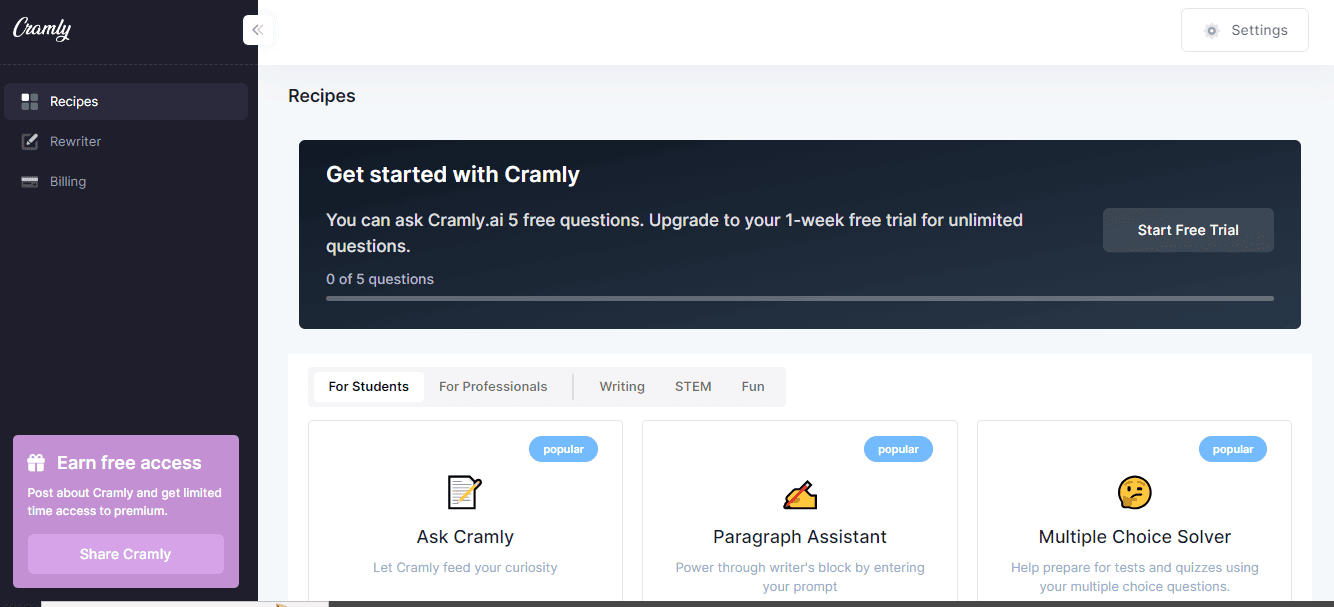
Task: Select the Recipes icon in the sidebar
Action: tap(31, 101)
